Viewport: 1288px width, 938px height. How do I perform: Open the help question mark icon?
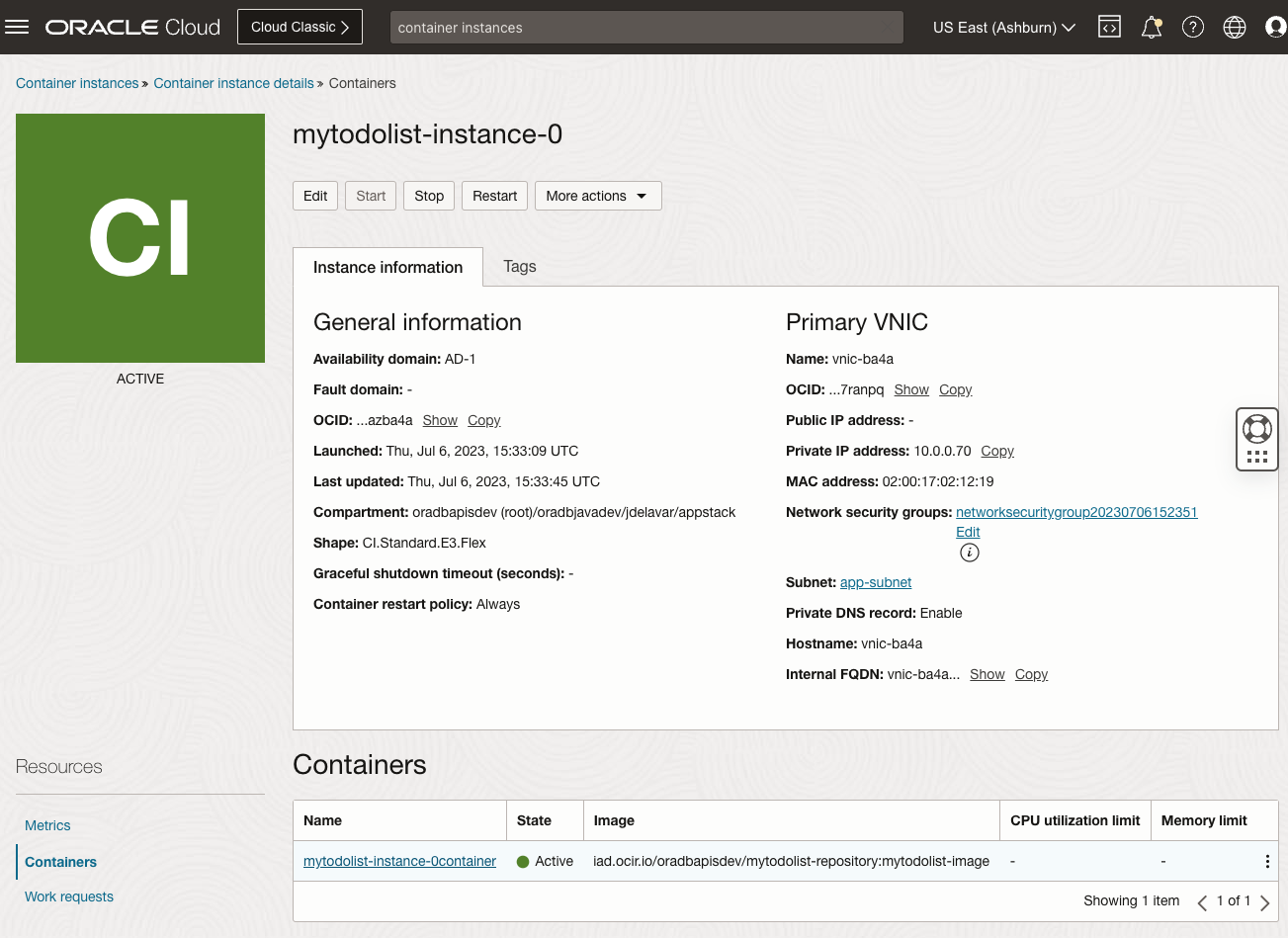(1193, 28)
